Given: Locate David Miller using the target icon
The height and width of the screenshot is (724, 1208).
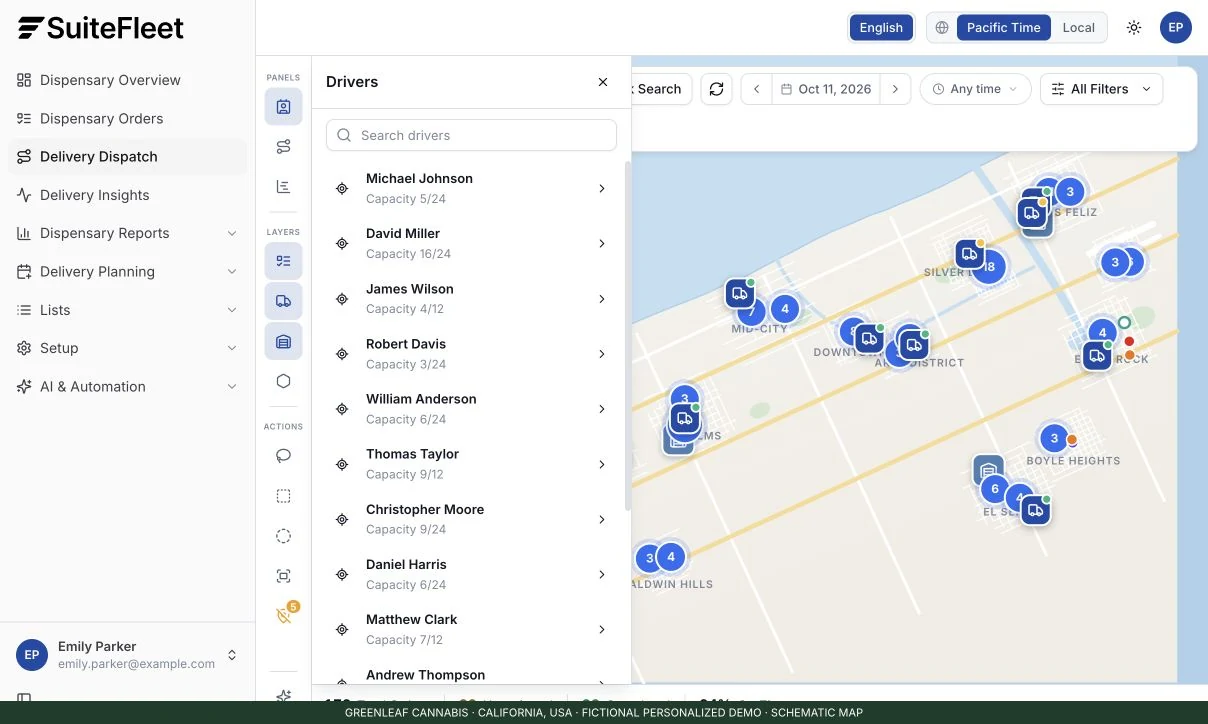Looking at the screenshot, I should click(x=342, y=243).
